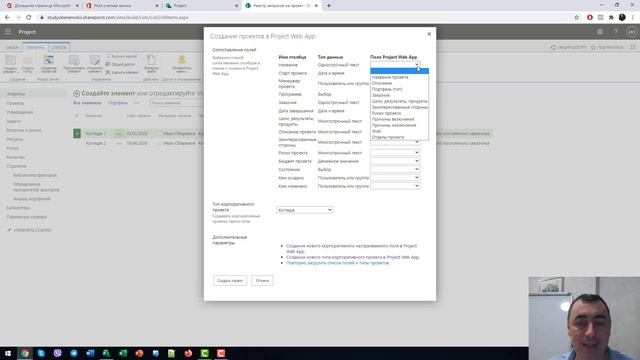
Task: Open link to create new corporate project type
Action: coord(352,257)
